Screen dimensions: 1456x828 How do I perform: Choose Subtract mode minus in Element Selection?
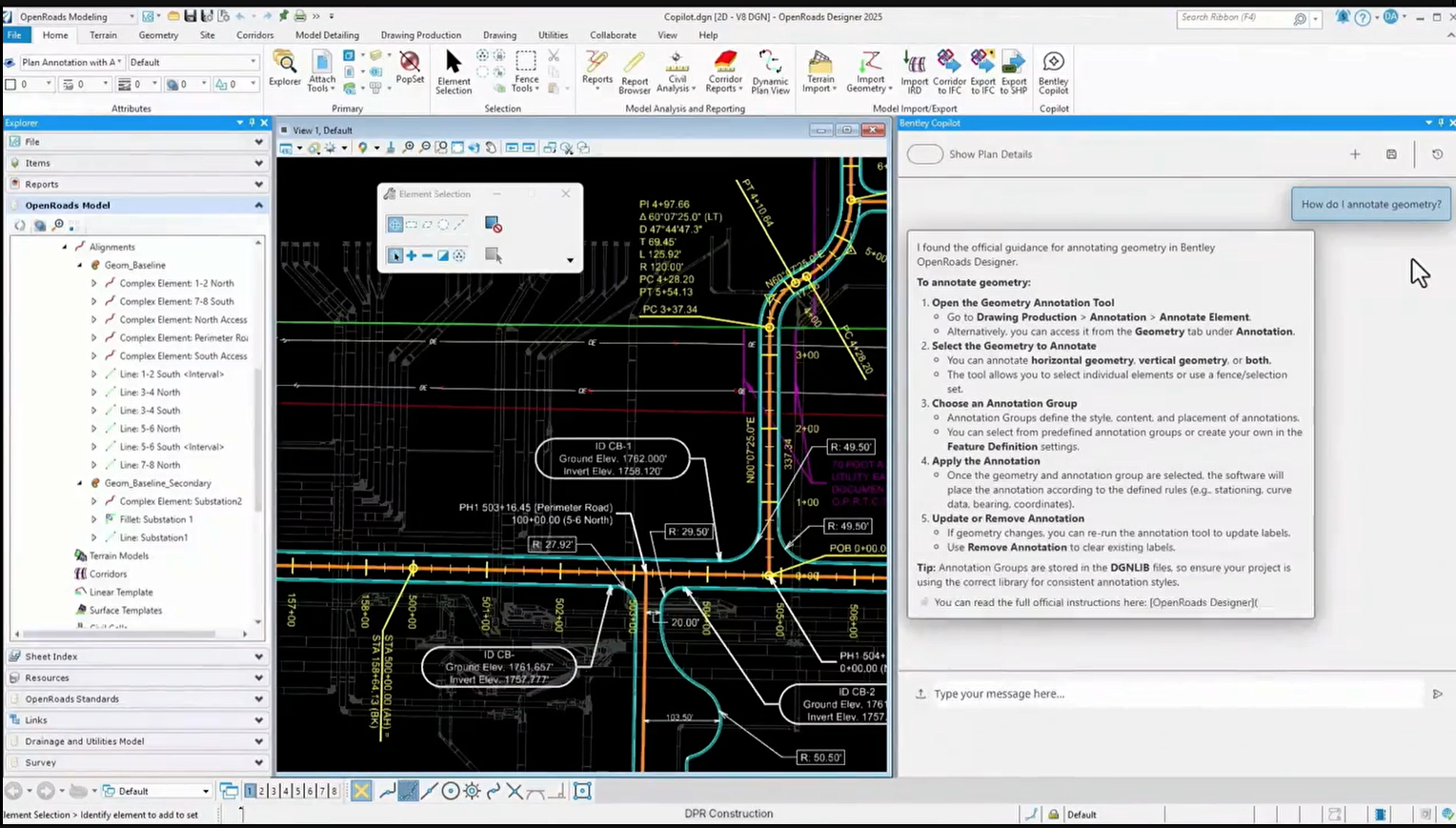[427, 255]
